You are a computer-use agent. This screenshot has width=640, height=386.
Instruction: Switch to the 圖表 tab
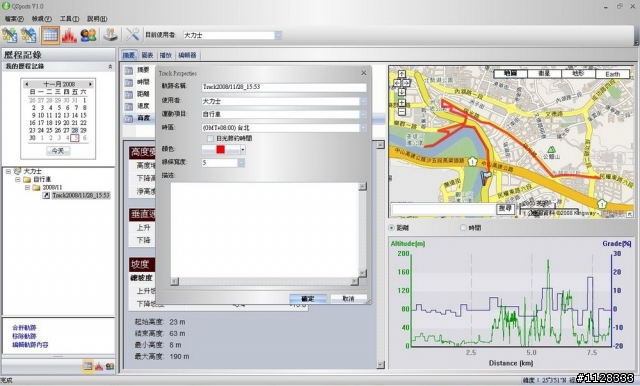[x=147, y=55]
